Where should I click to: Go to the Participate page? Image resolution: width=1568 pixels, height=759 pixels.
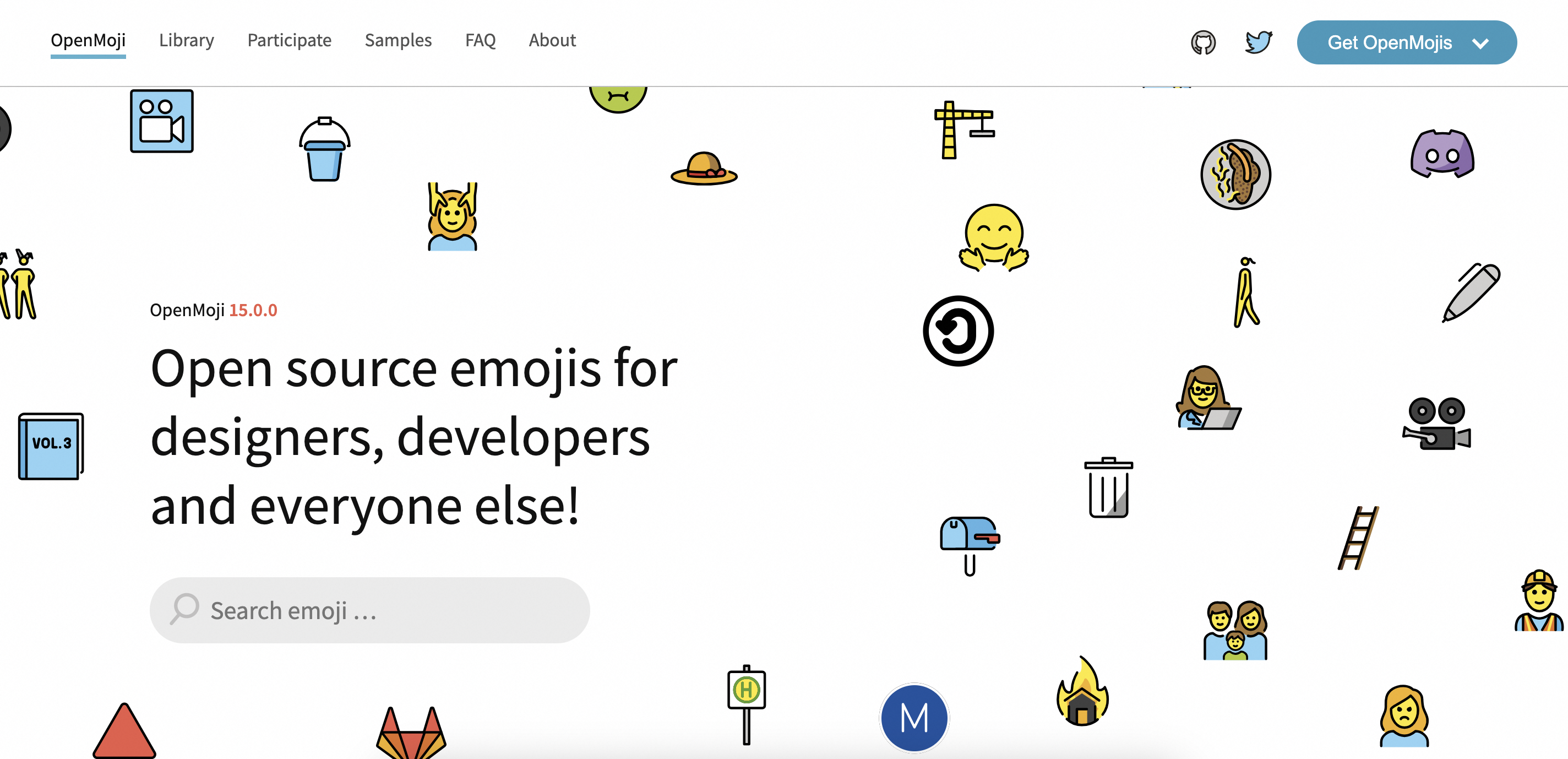click(289, 40)
